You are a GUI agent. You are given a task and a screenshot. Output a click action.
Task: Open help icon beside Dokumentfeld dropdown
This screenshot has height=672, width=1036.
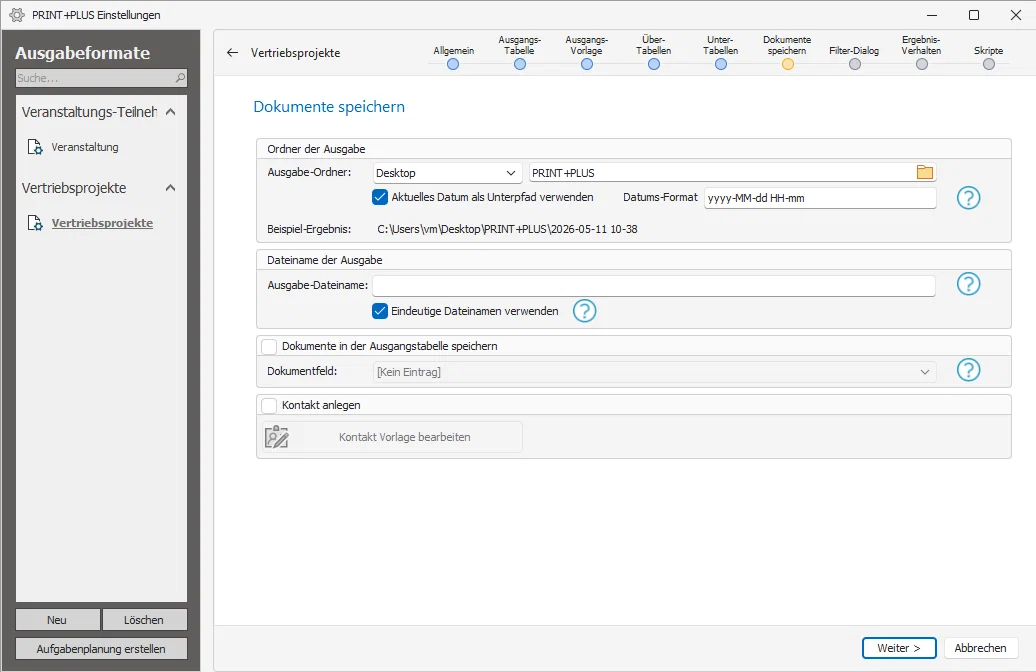[968, 370]
